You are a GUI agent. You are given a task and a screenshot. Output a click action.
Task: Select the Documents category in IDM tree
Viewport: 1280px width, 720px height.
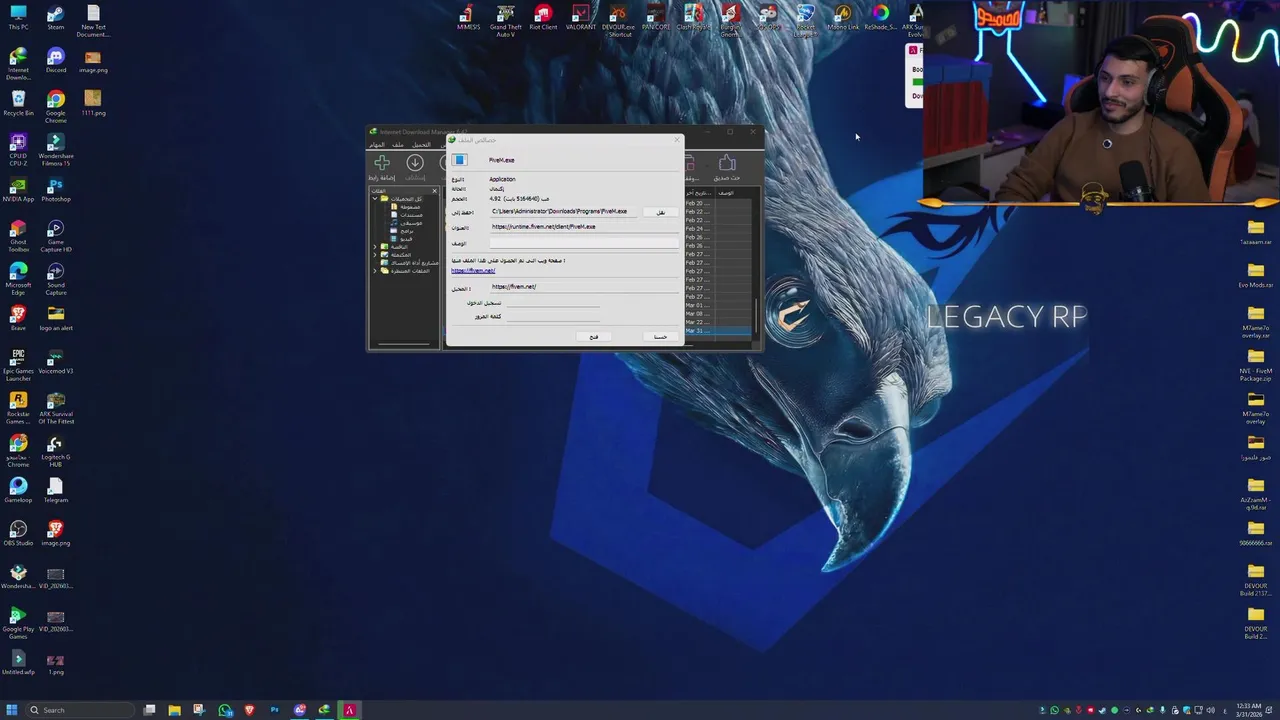tap(407, 214)
